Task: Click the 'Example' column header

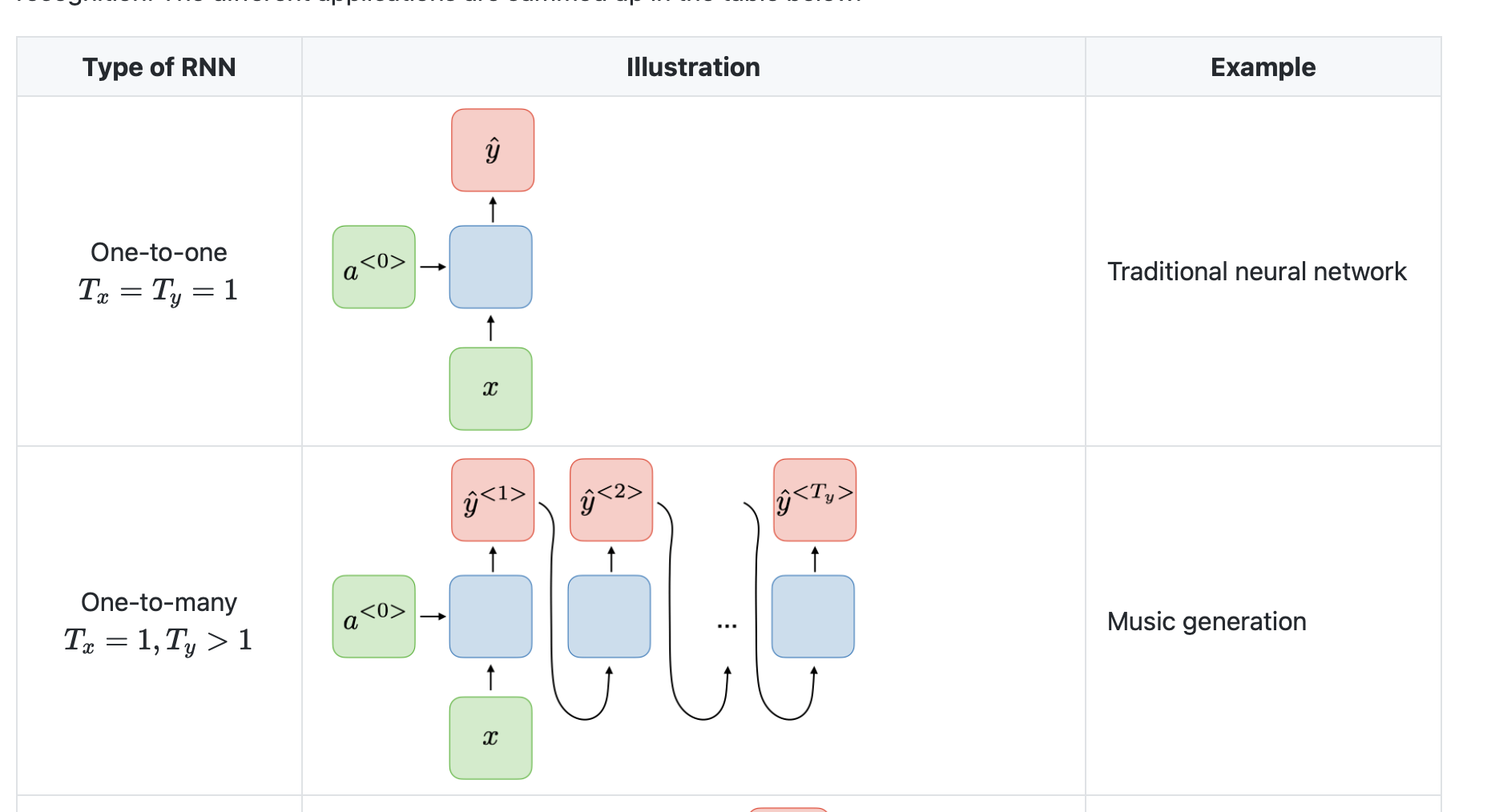Action: tap(1263, 67)
